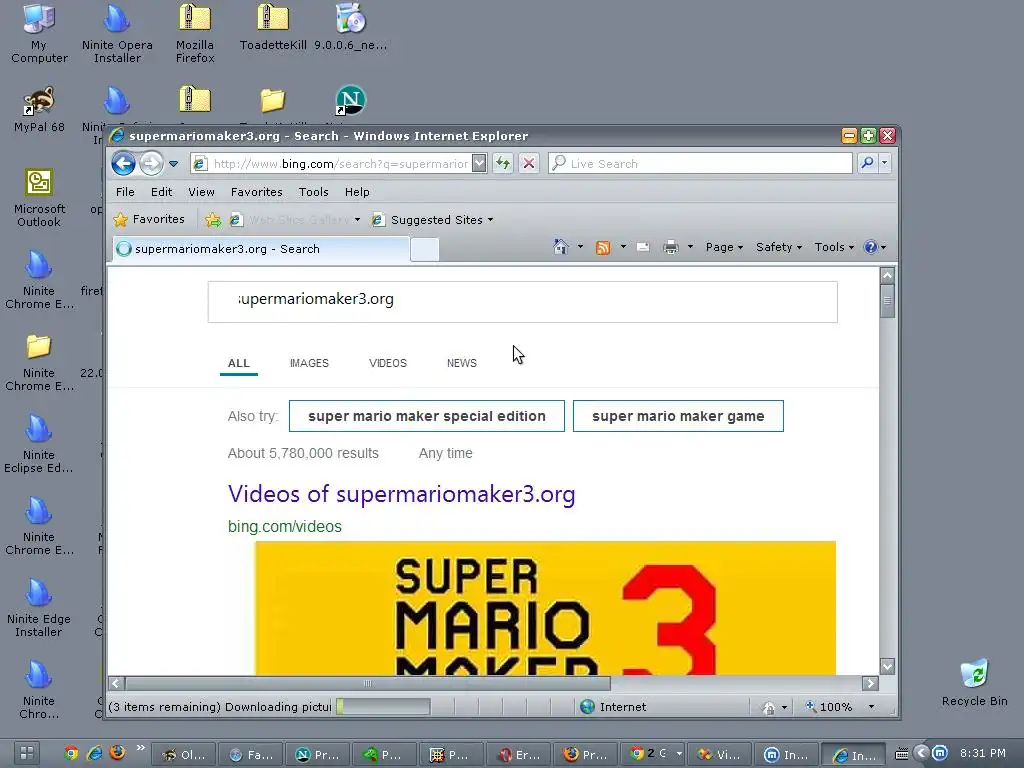
Task: Click the RSS Feeds icon
Action: 603,248
